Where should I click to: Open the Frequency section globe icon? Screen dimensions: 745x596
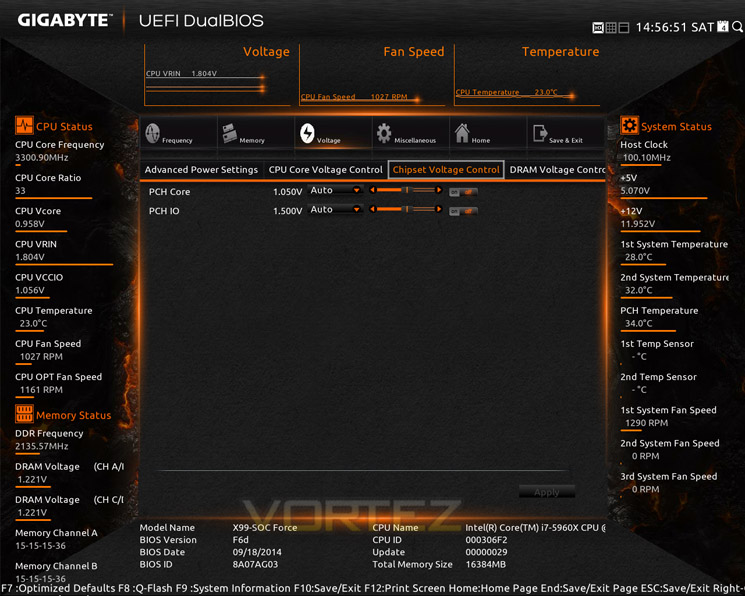click(153, 133)
